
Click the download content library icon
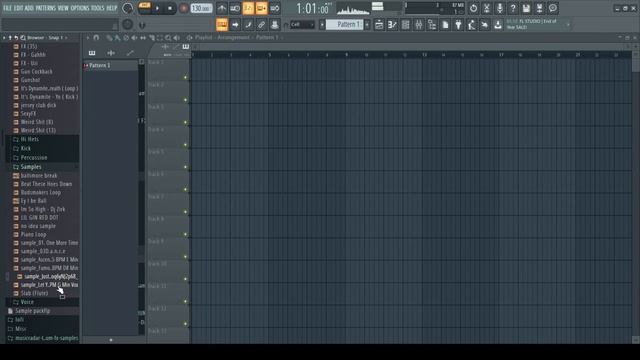498,25
